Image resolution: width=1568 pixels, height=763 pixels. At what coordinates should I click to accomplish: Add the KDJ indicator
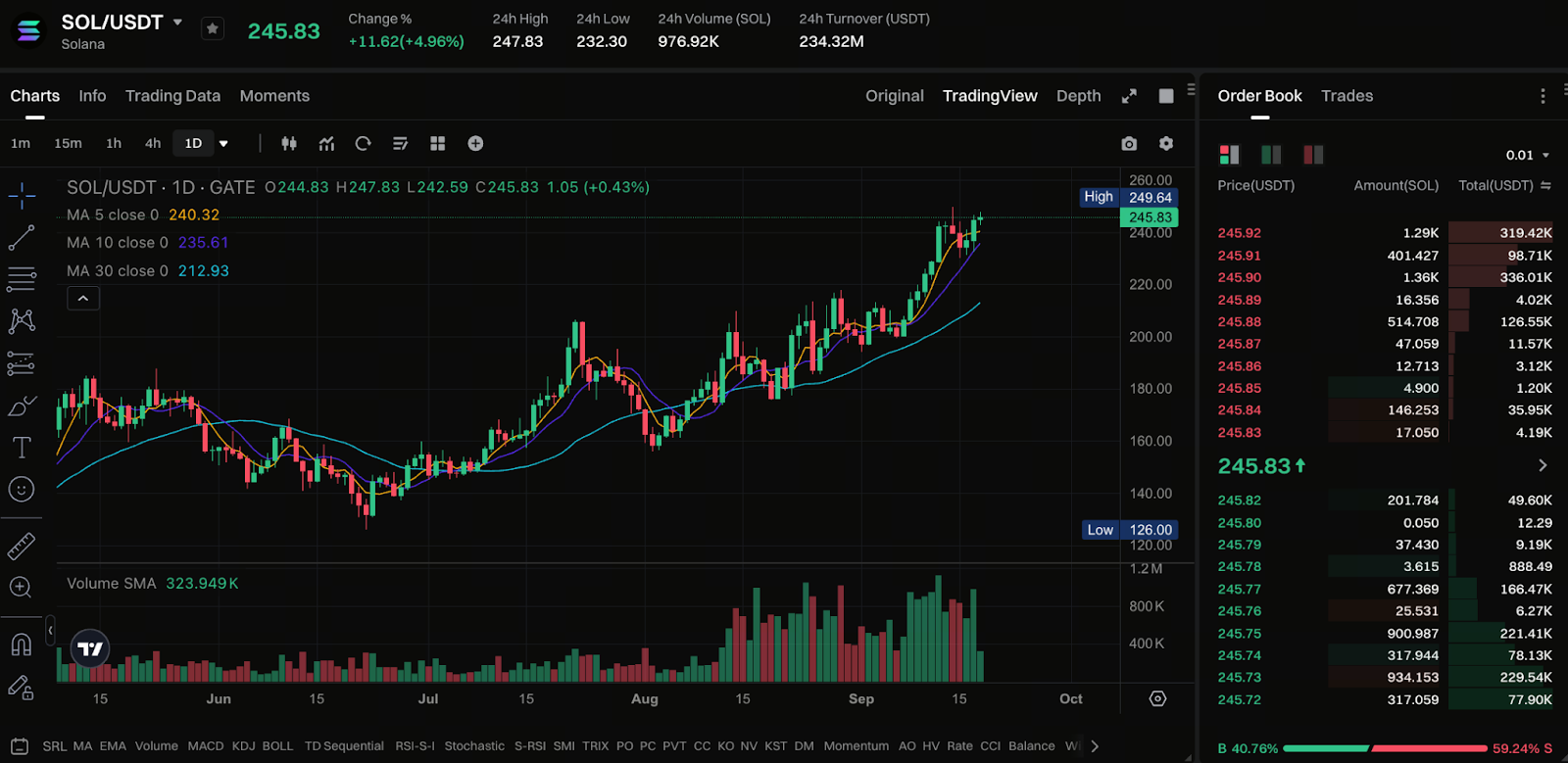click(x=243, y=746)
